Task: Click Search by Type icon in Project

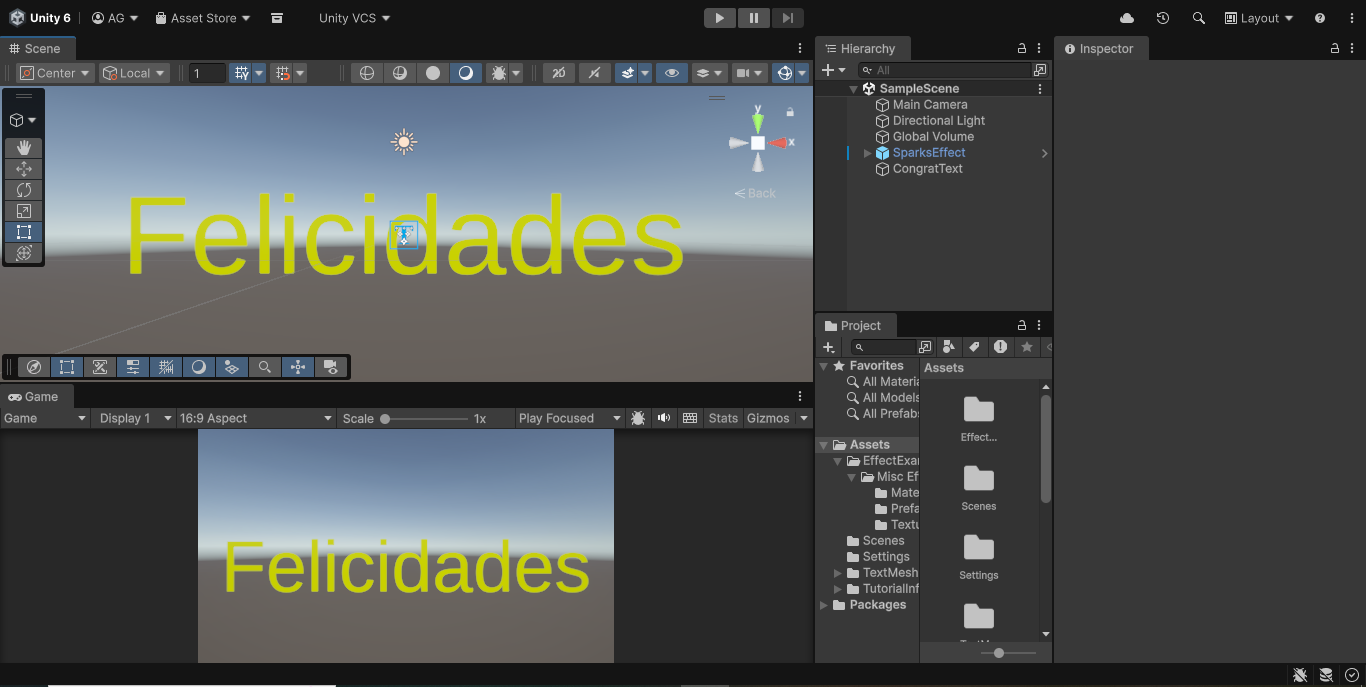Action: tap(949, 347)
